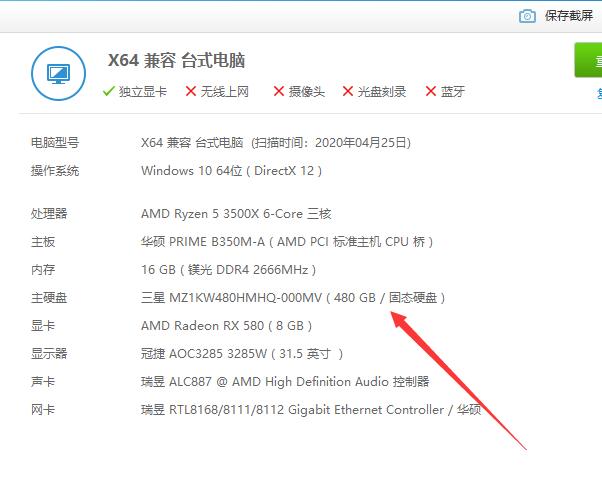
Task: Click 瑞昱 ALC887 audio value
Action: (x=285, y=382)
